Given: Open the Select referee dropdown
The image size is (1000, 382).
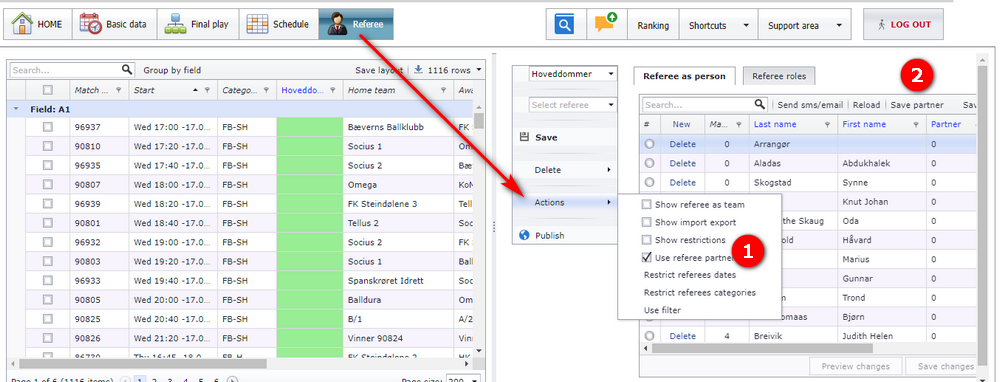Looking at the screenshot, I should pos(611,105).
